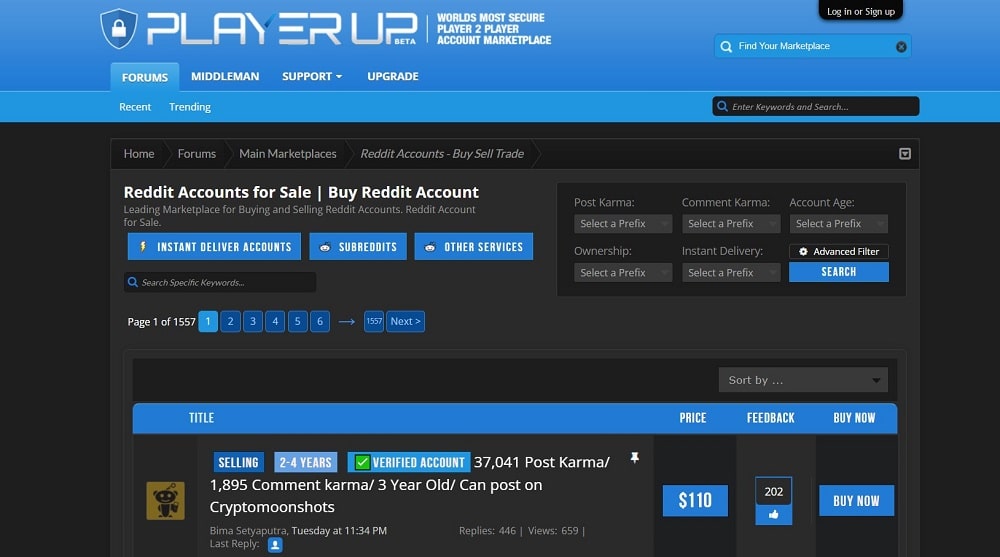Click the Title column header
The image size is (1000, 557).
pyautogui.click(x=202, y=418)
